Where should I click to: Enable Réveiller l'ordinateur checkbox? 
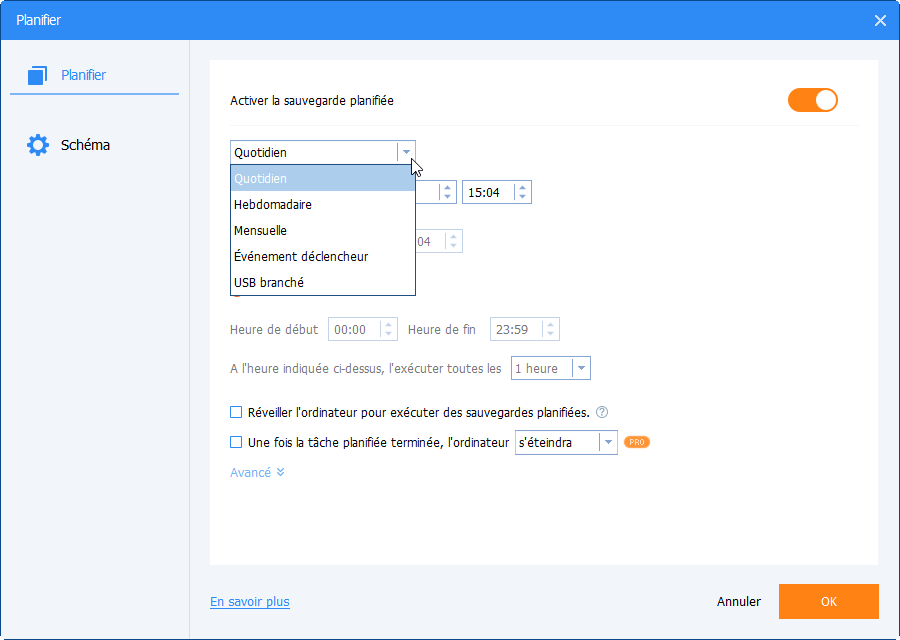pos(236,412)
